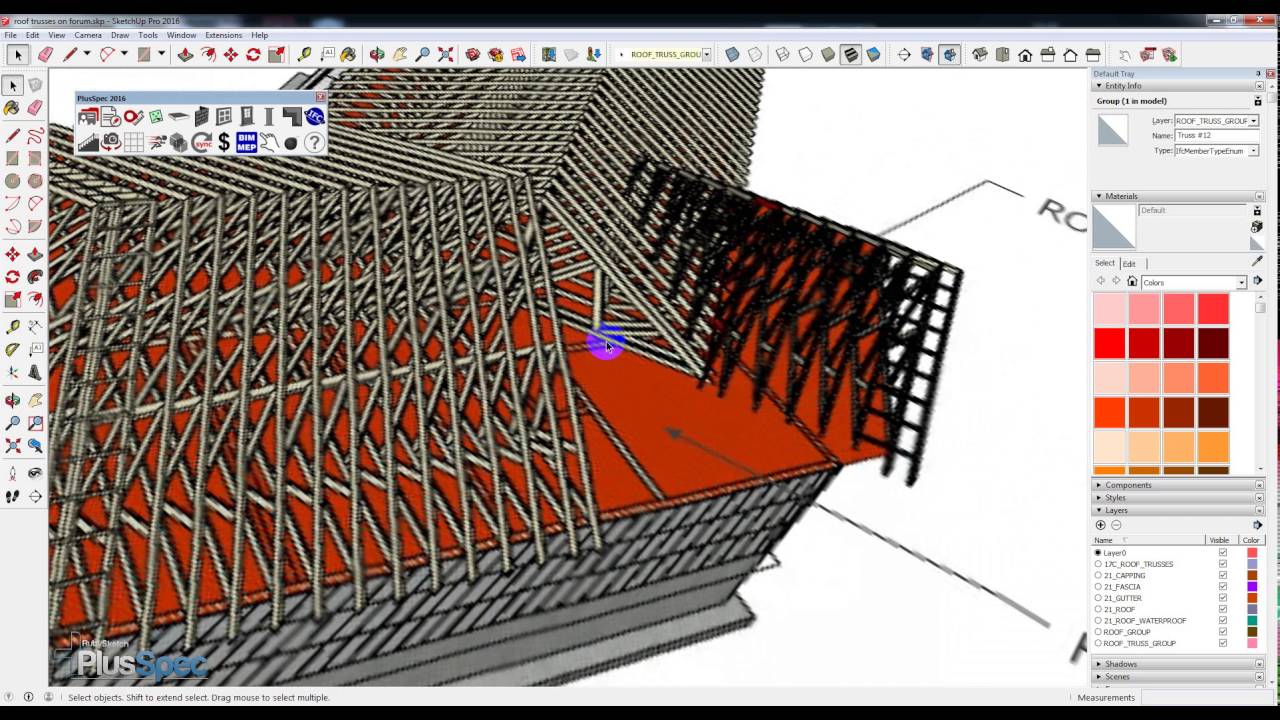The image size is (1280, 720).
Task: Click the Layers Color column header
Action: pyautogui.click(x=1251, y=540)
